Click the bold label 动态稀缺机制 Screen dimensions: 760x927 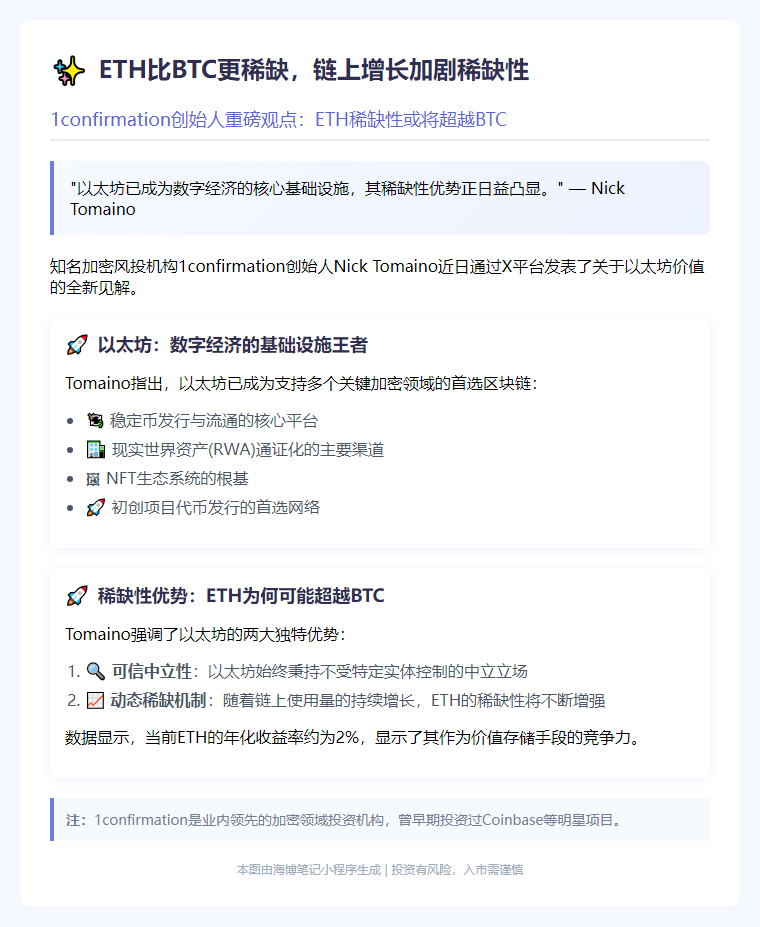(158, 701)
